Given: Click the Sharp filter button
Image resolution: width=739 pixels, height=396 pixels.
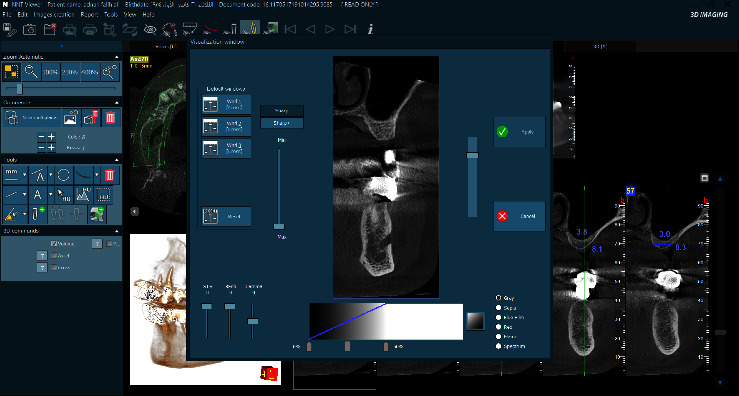Looking at the screenshot, I should [x=282, y=123].
